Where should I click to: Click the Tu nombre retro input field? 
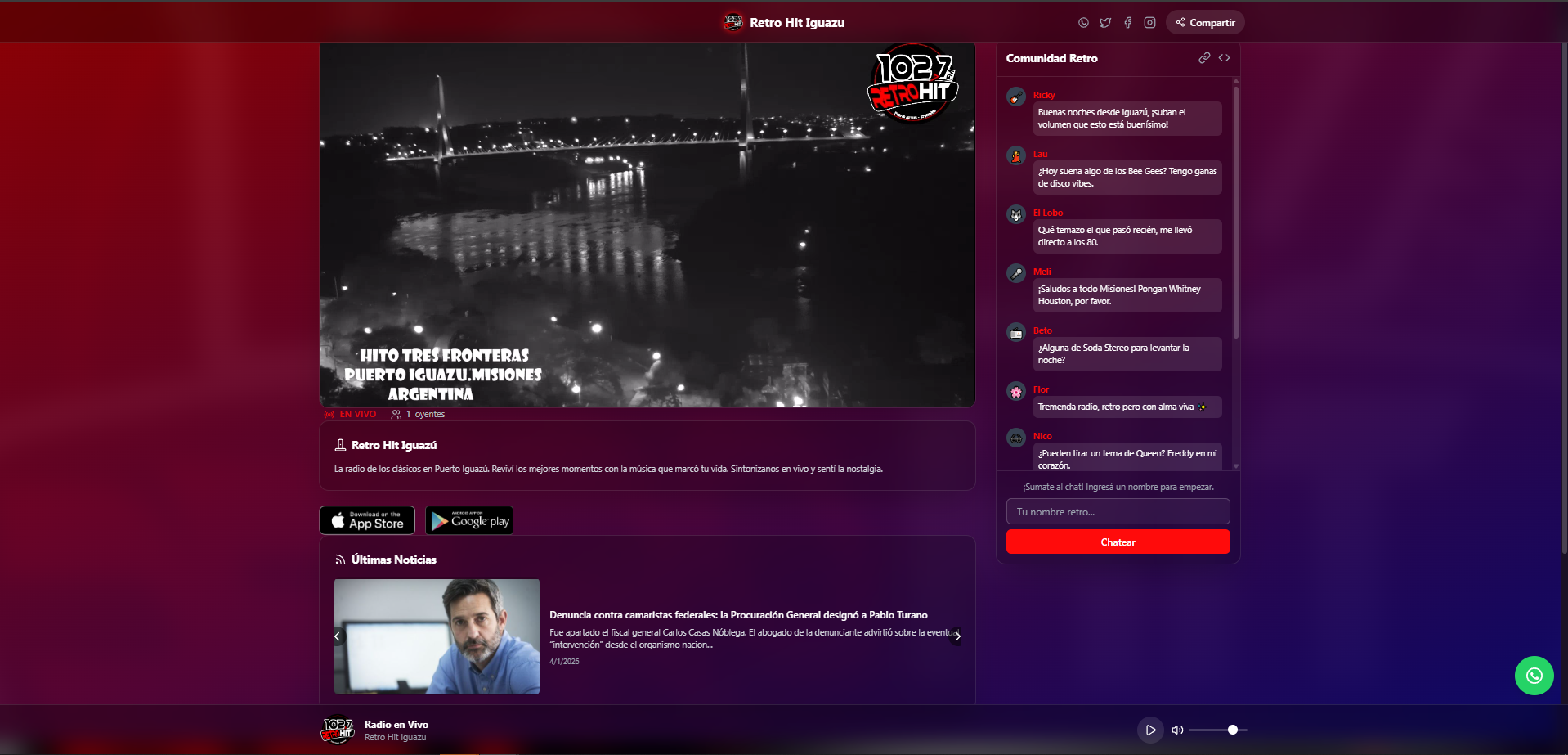tap(1118, 512)
